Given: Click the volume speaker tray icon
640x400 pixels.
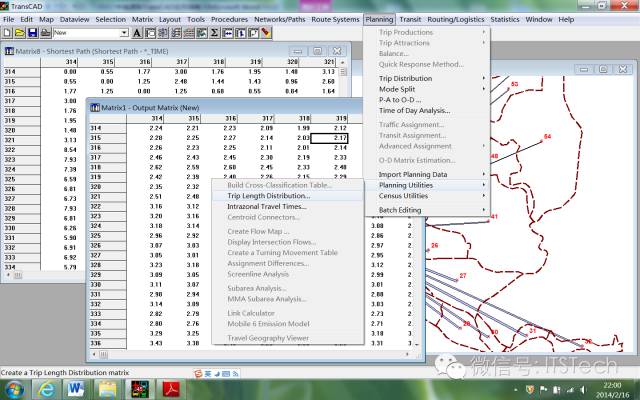Looking at the screenshot, I should (583, 390).
